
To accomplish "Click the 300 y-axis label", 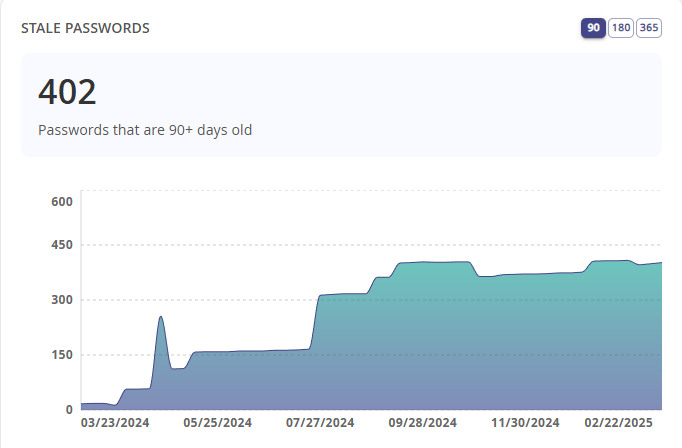I will (62, 300).
